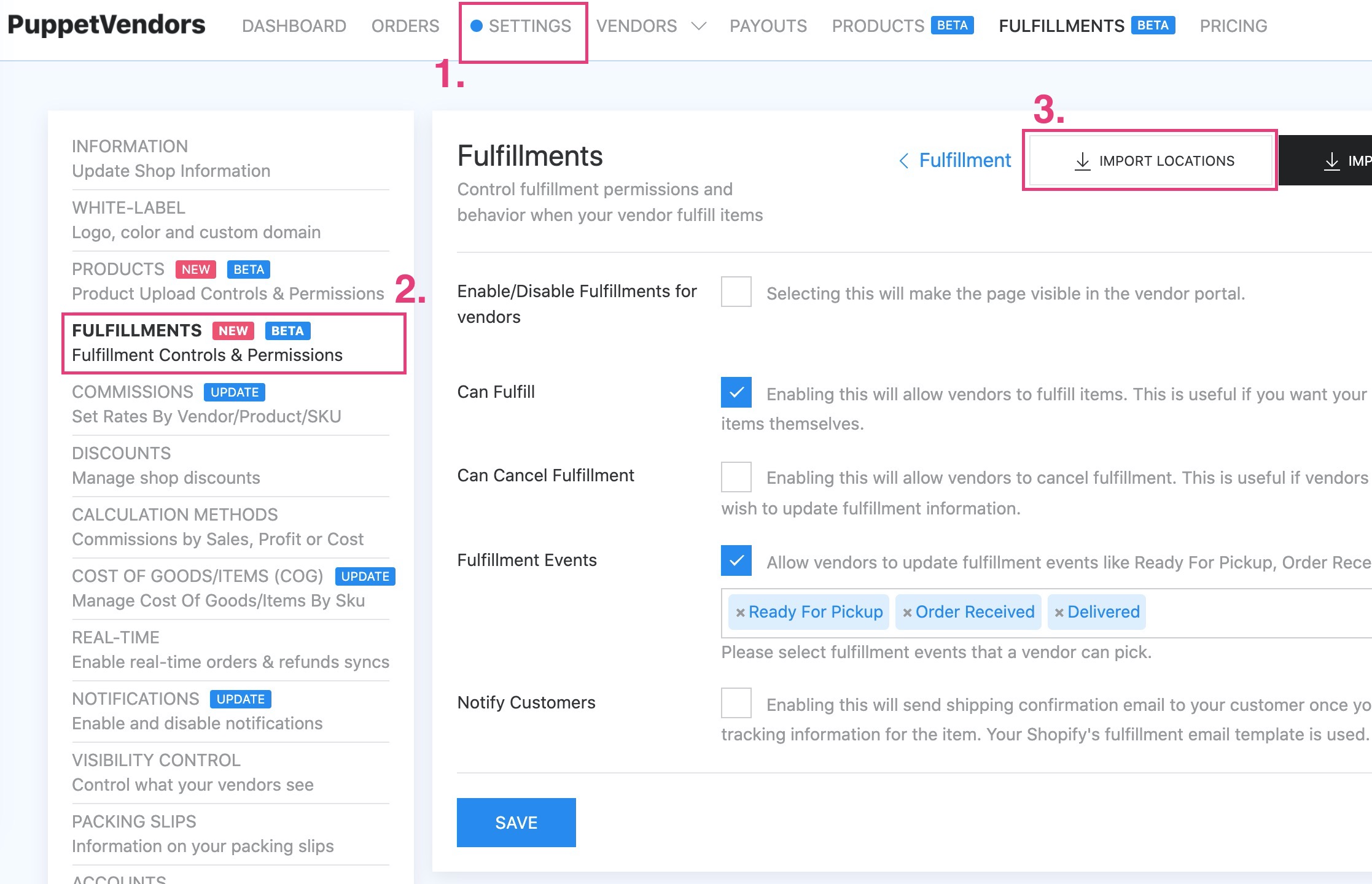This screenshot has width=1372, height=884.
Task: Remove the Order Received tag
Action: 907,613
